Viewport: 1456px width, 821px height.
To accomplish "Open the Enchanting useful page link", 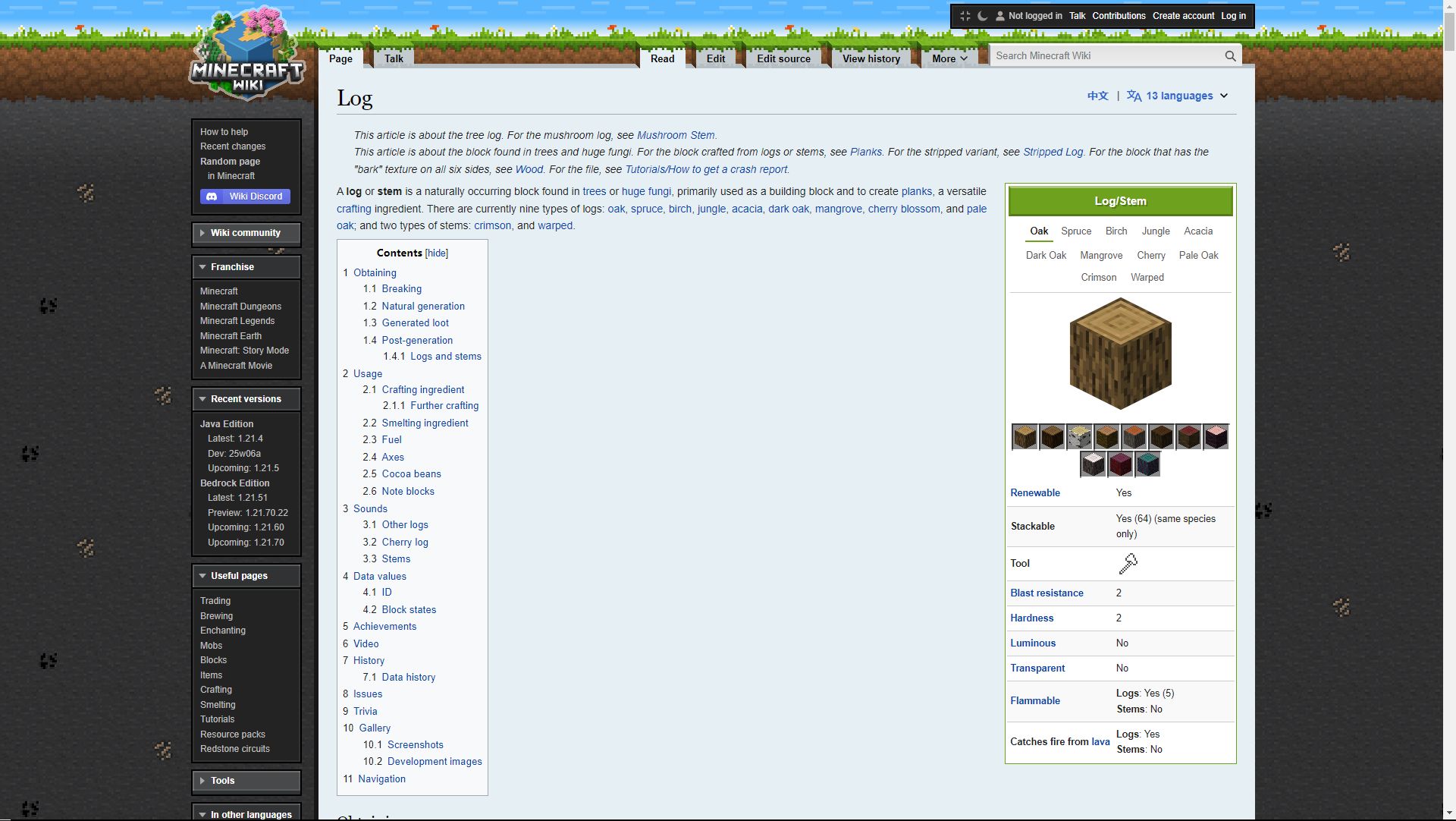I will click(x=223, y=631).
